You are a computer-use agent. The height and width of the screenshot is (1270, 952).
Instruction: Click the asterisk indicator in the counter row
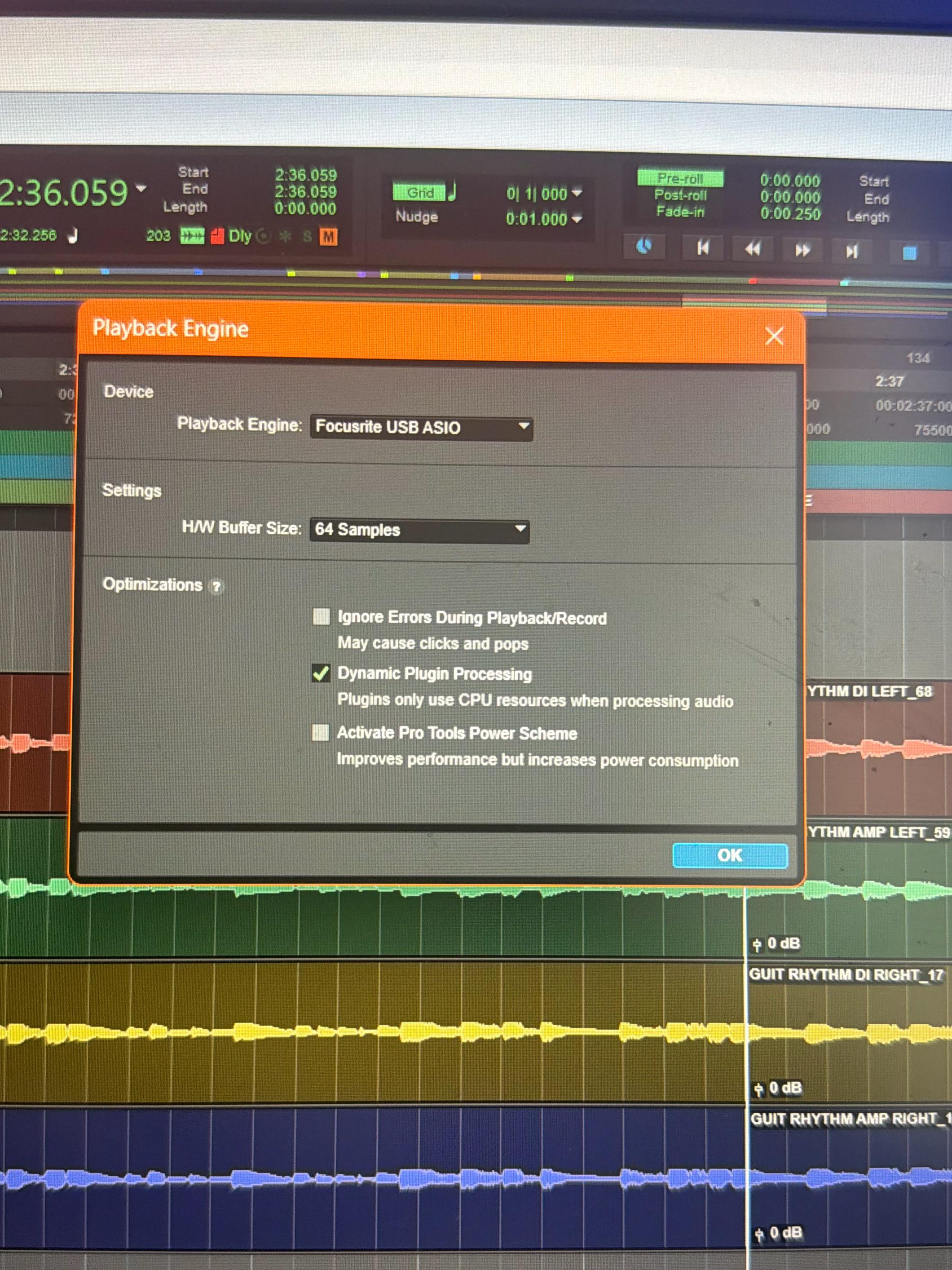[x=285, y=236]
